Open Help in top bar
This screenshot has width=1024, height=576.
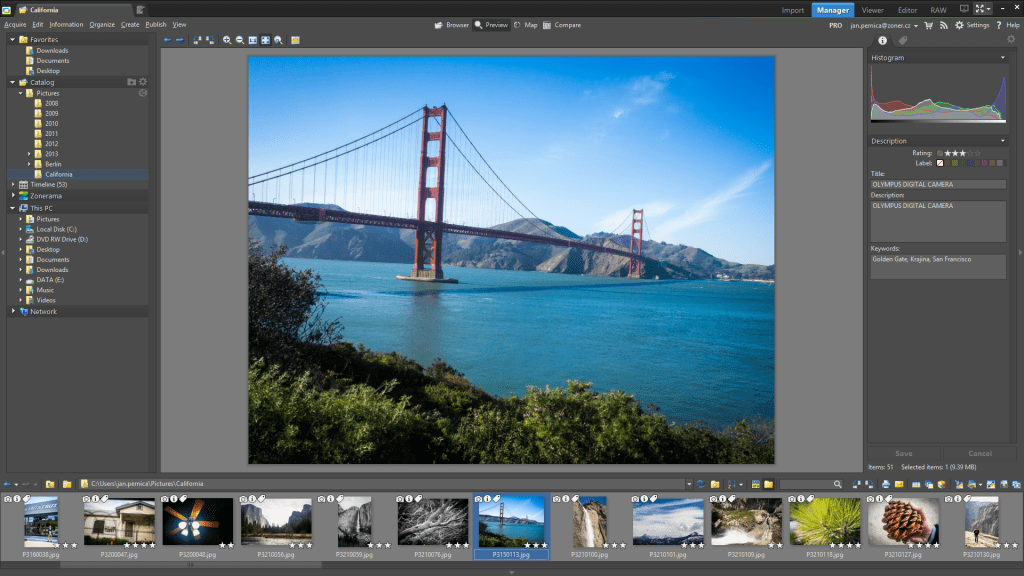click(1008, 25)
